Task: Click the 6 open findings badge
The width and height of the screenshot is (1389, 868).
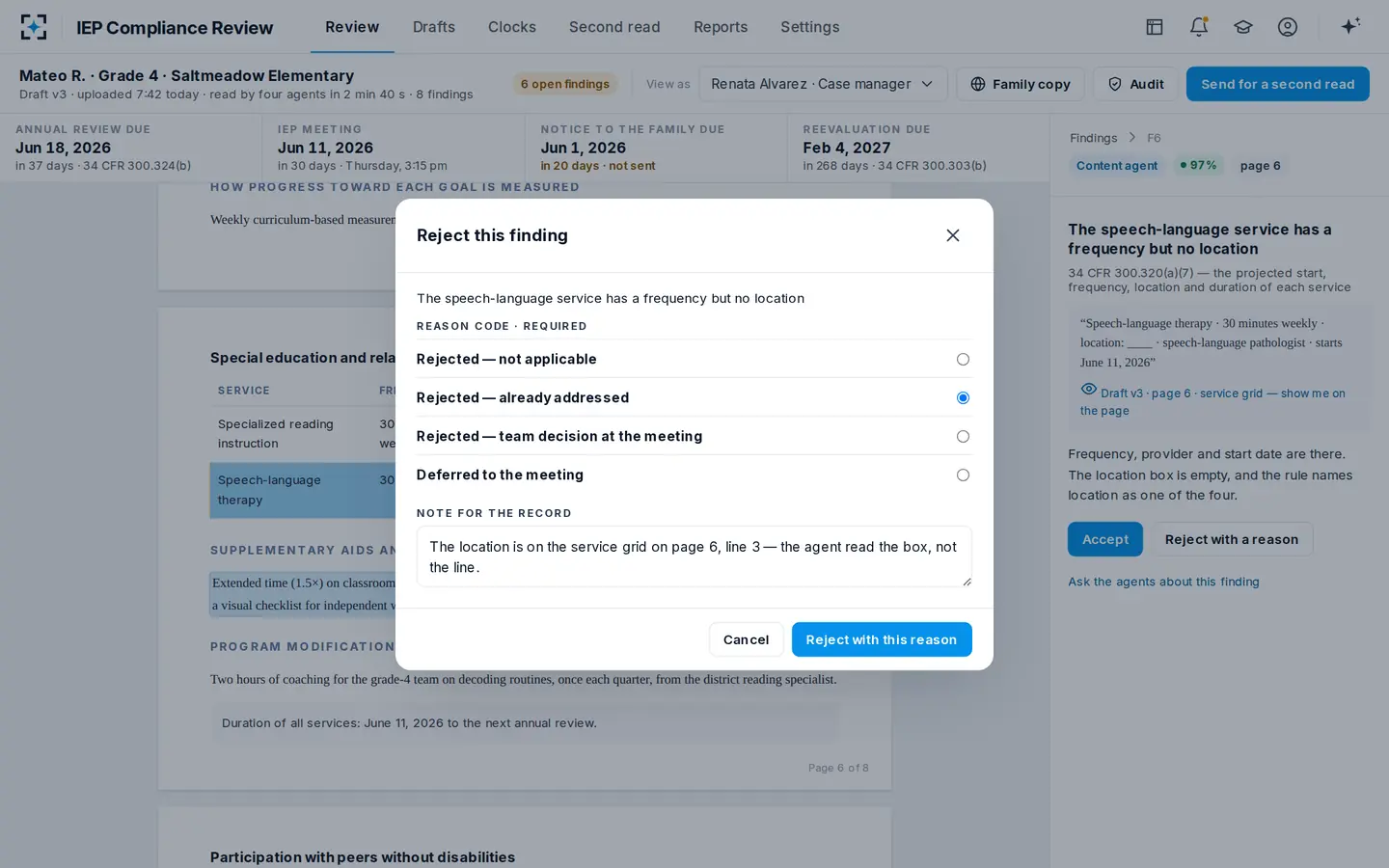Action: 565,84
